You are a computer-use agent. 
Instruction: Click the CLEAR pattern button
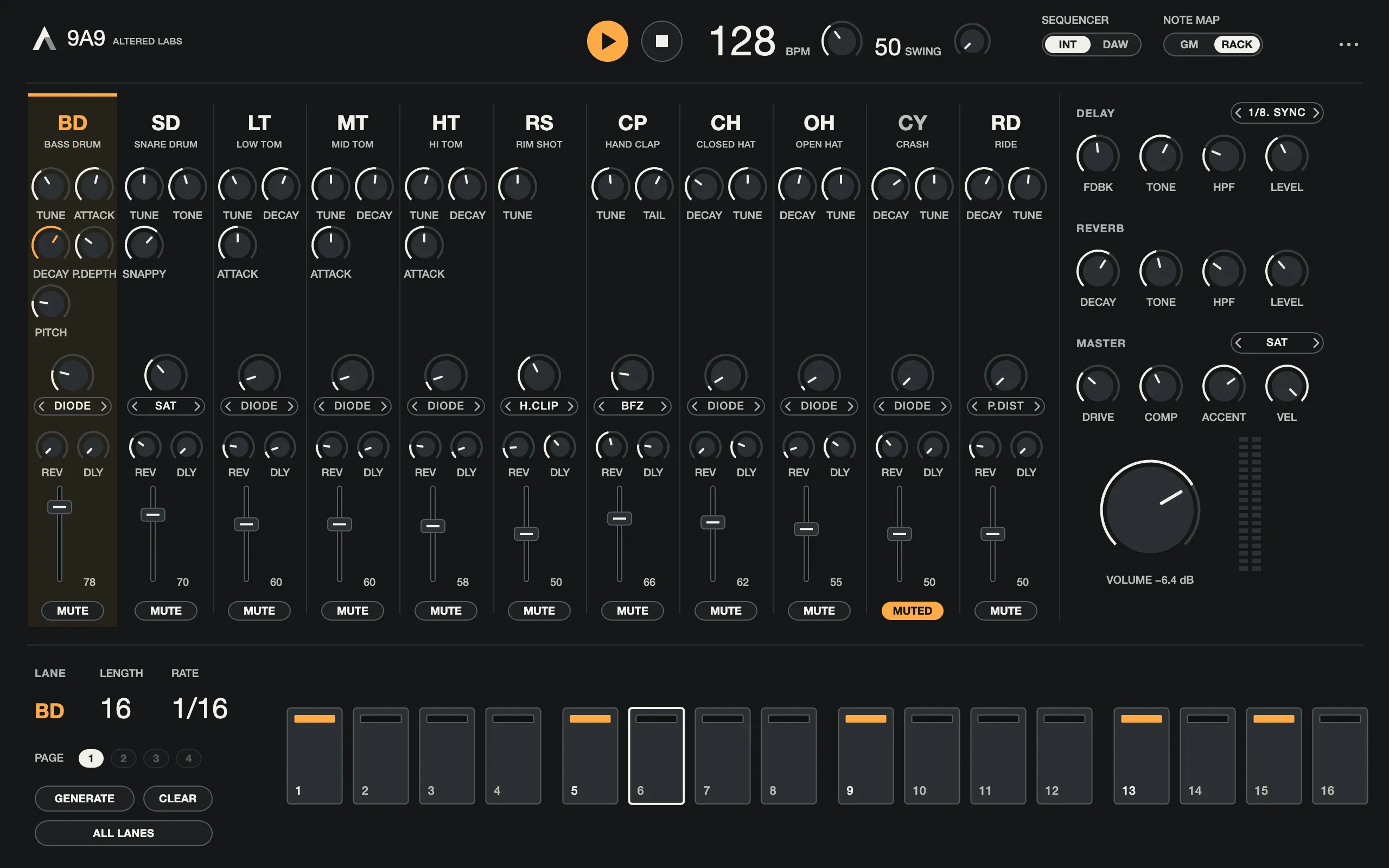(x=177, y=799)
